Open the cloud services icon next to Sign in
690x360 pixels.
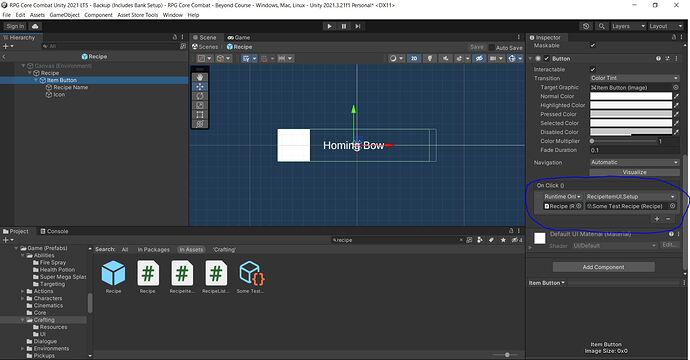point(35,26)
